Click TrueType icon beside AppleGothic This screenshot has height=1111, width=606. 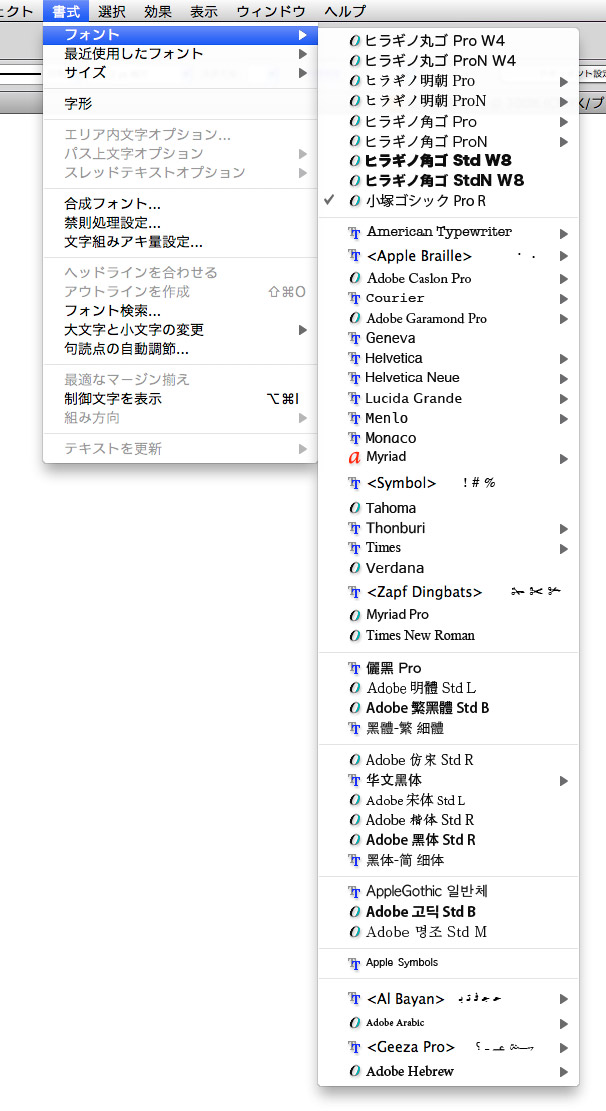(x=355, y=892)
